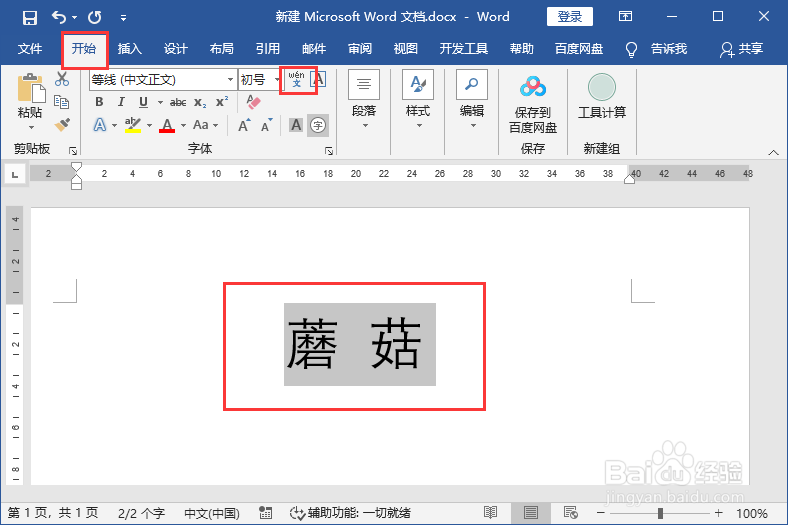This screenshot has height=525, width=788.
Task: Open the 邮件 tab
Action: [314, 49]
